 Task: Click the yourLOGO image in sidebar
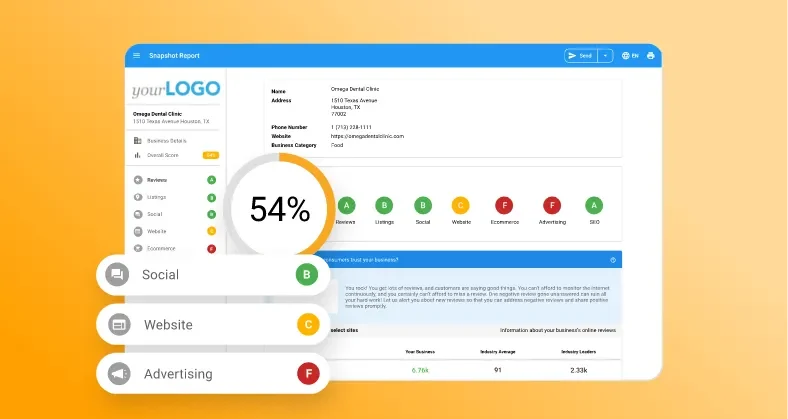175,90
